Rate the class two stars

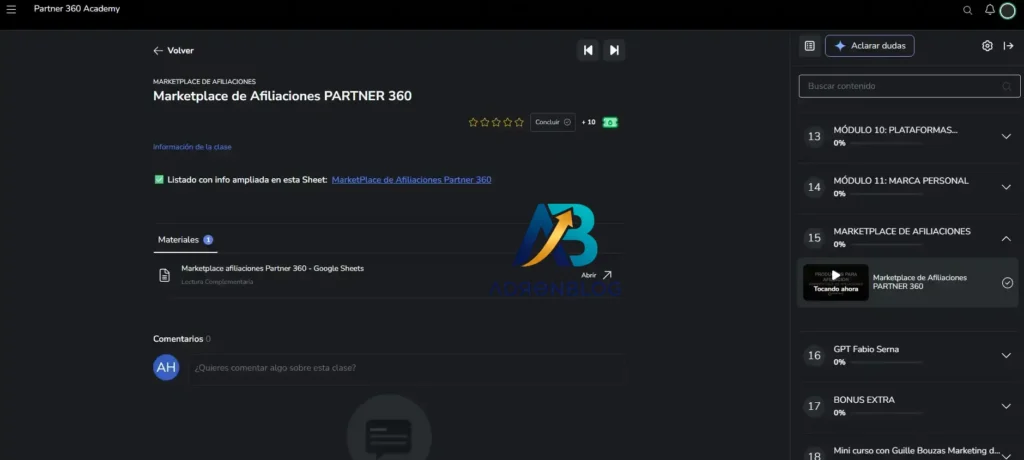tap(485, 122)
